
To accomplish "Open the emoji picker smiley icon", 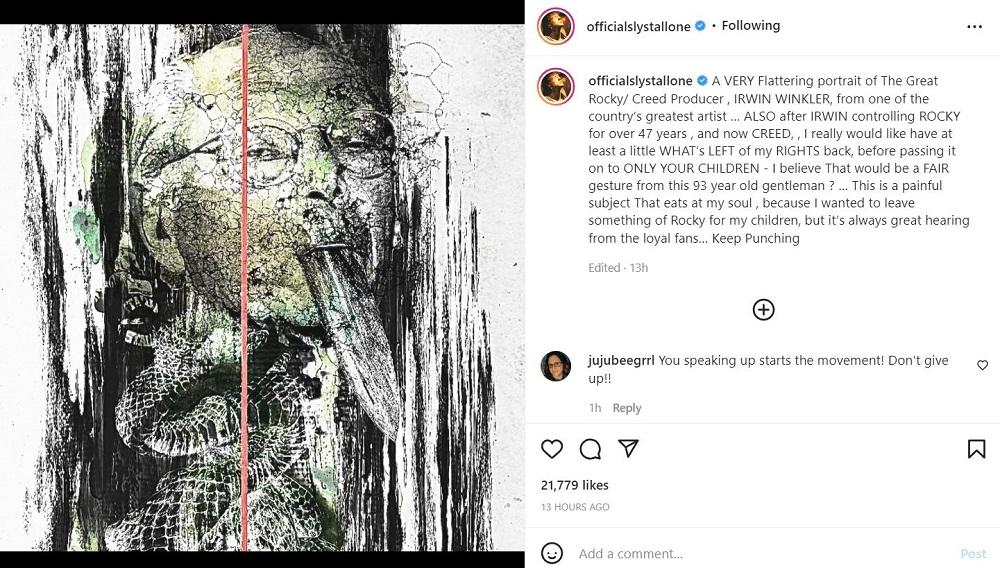I will pyautogui.click(x=552, y=553).
